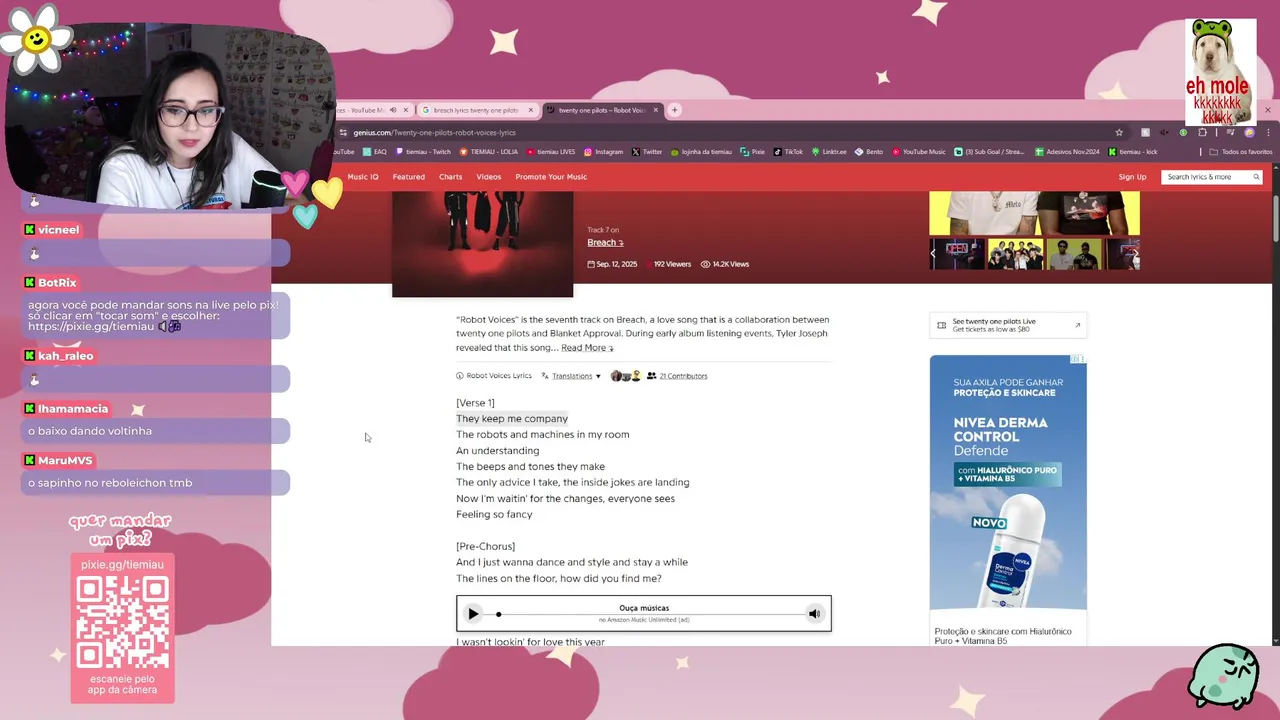The width and height of the screenshot is (1280, 720).
Task: Go to next video in carousel
Action: (1135, 253)
